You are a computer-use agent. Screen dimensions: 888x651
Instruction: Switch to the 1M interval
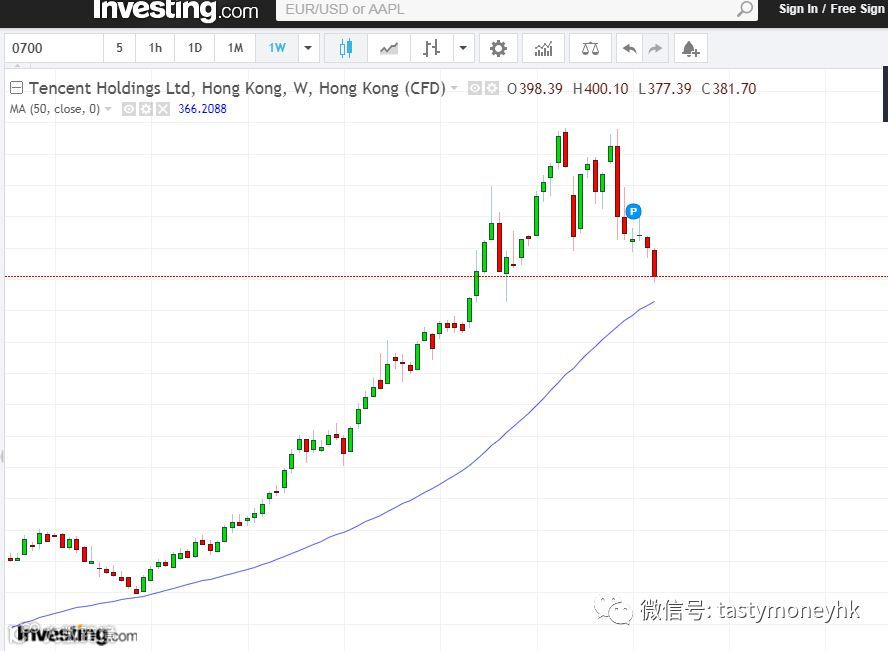tap(235, 48)
